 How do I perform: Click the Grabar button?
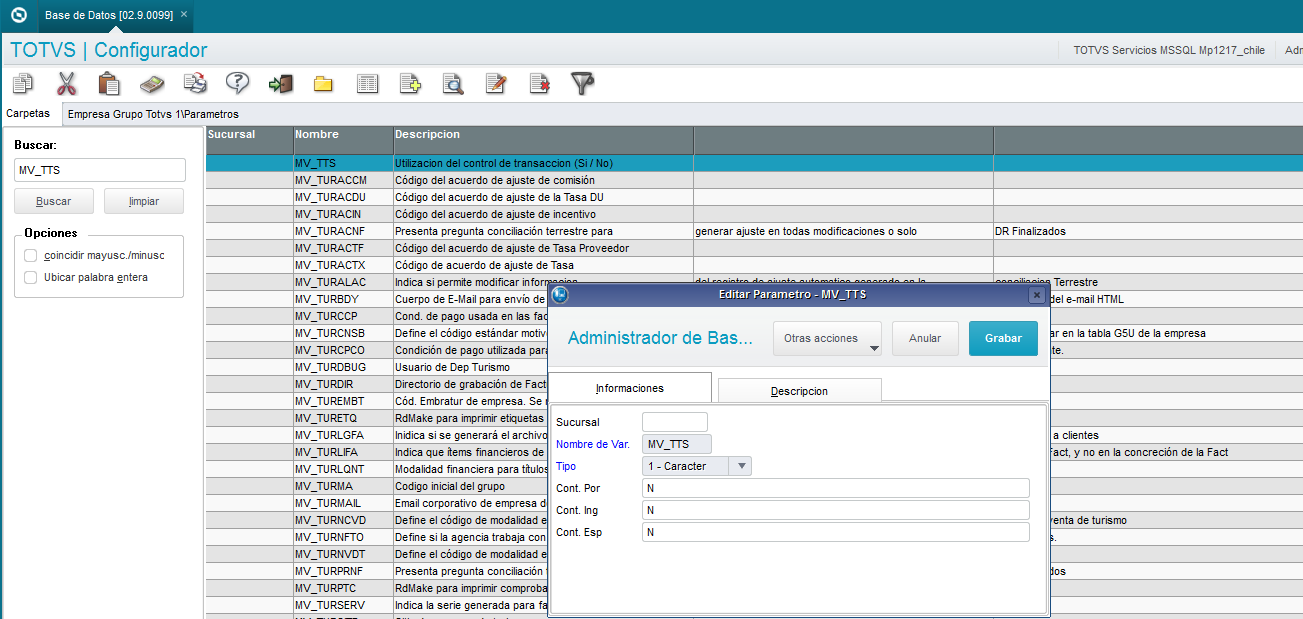coord(1004,338)
